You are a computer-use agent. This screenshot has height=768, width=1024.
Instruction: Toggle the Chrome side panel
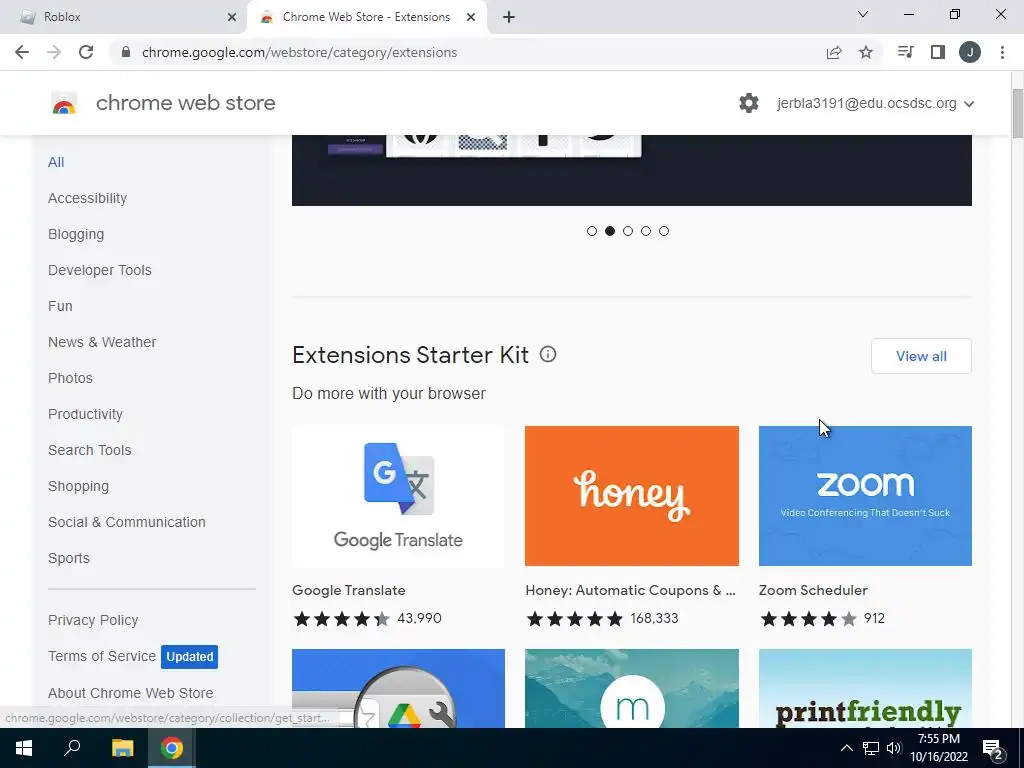[938, 52]
